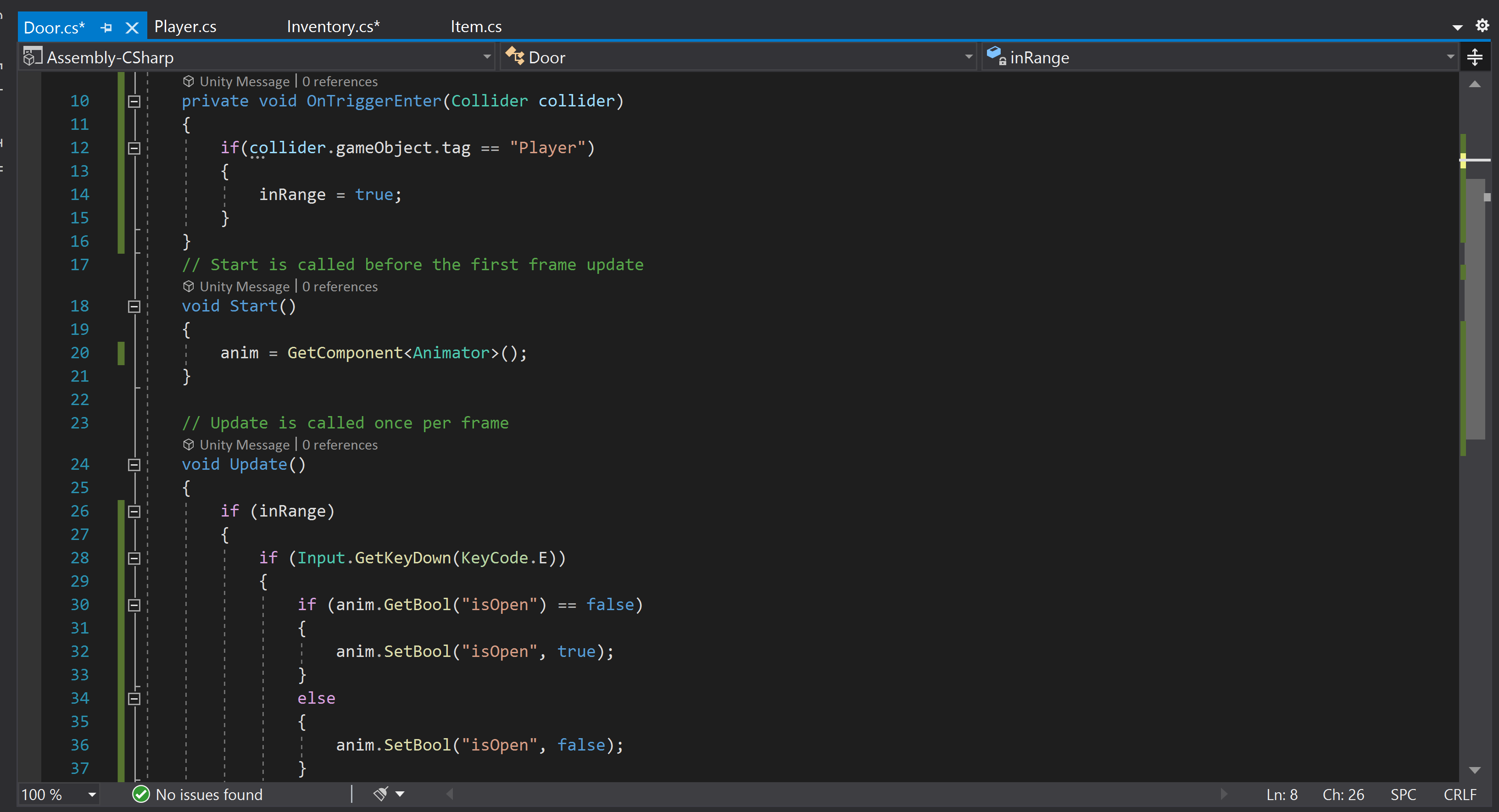Collapse the if block at line 12
Viewport: 1499px width, 812px height.
pyautogui.click(x=134, y=148)
